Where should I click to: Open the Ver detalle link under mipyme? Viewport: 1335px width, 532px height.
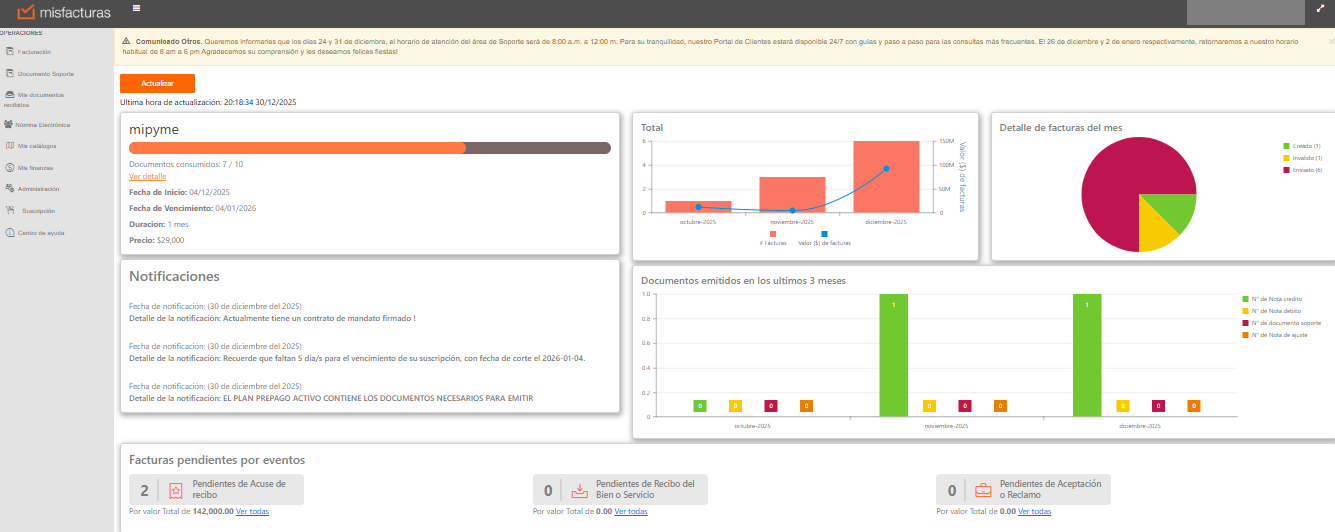tap(148, 176)
